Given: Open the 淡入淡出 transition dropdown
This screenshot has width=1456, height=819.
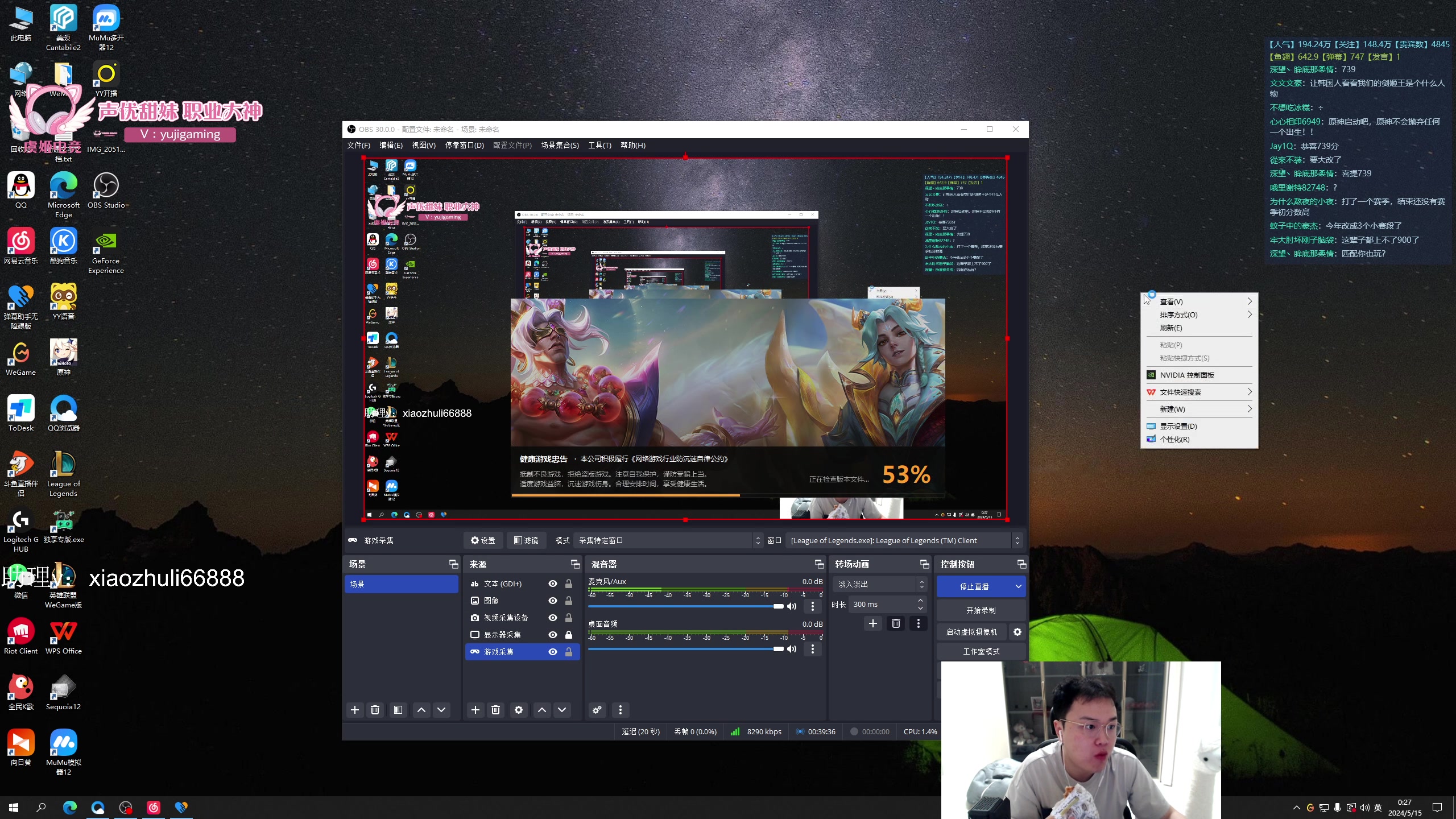Looking at the screenshot, I should click(x=879, y=584).
